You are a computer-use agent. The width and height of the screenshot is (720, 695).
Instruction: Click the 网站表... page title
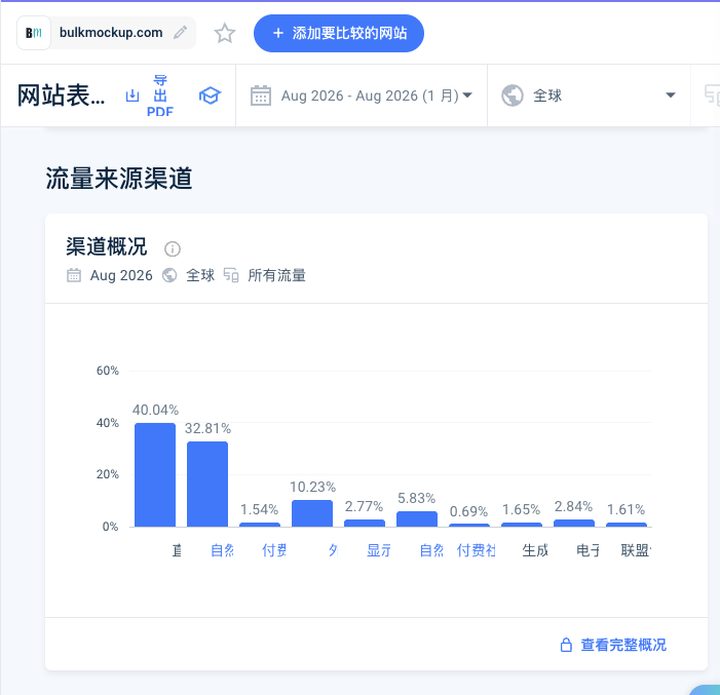[61, 95]
